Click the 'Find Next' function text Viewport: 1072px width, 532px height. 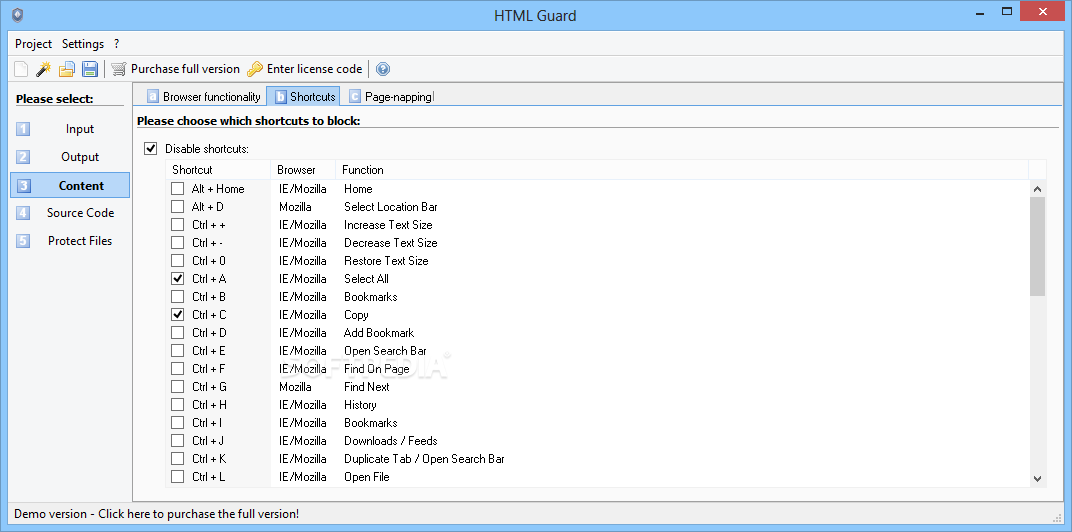tap(366, 387)
